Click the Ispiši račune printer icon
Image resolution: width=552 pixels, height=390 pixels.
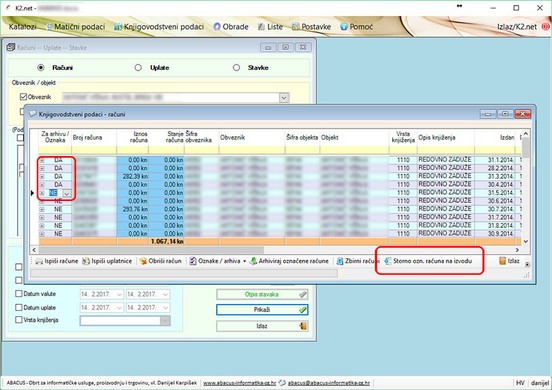pos(39,261)
